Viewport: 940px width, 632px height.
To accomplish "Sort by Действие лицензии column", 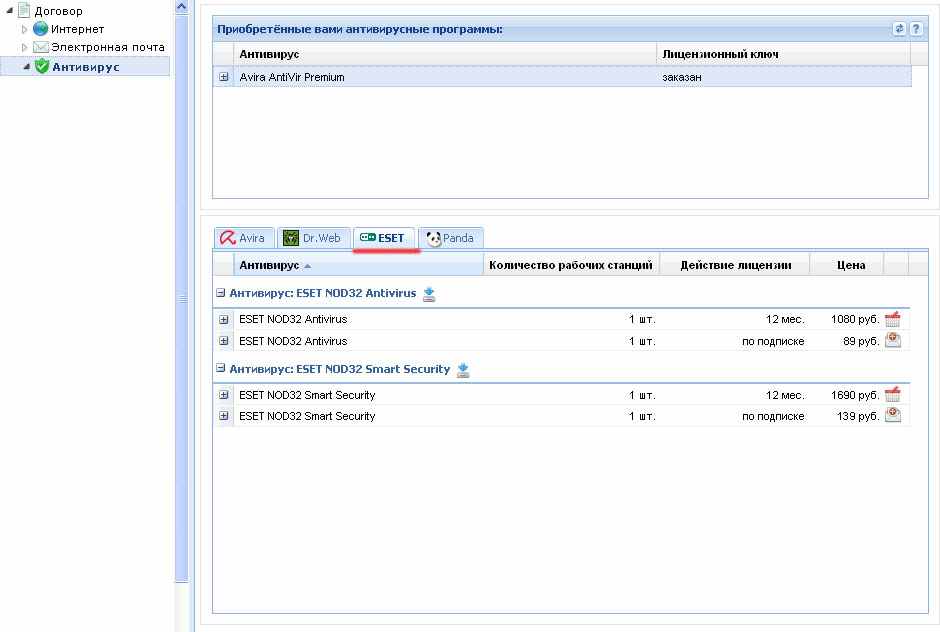I will 735,264.
